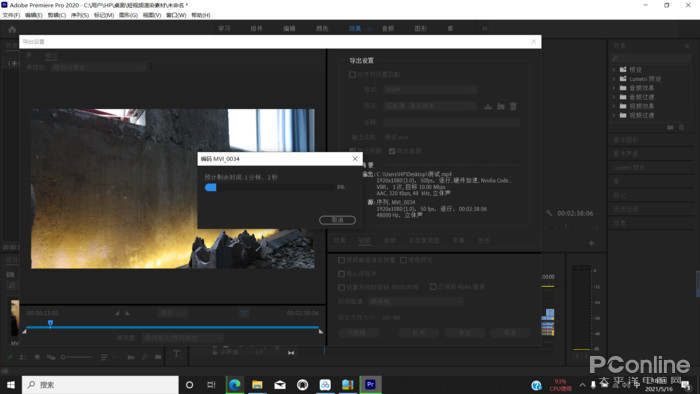The height and width of the screenshot is (394, 700).
Task: Open Effects panel menu icon at top right
Action: (x=687, y=46)
